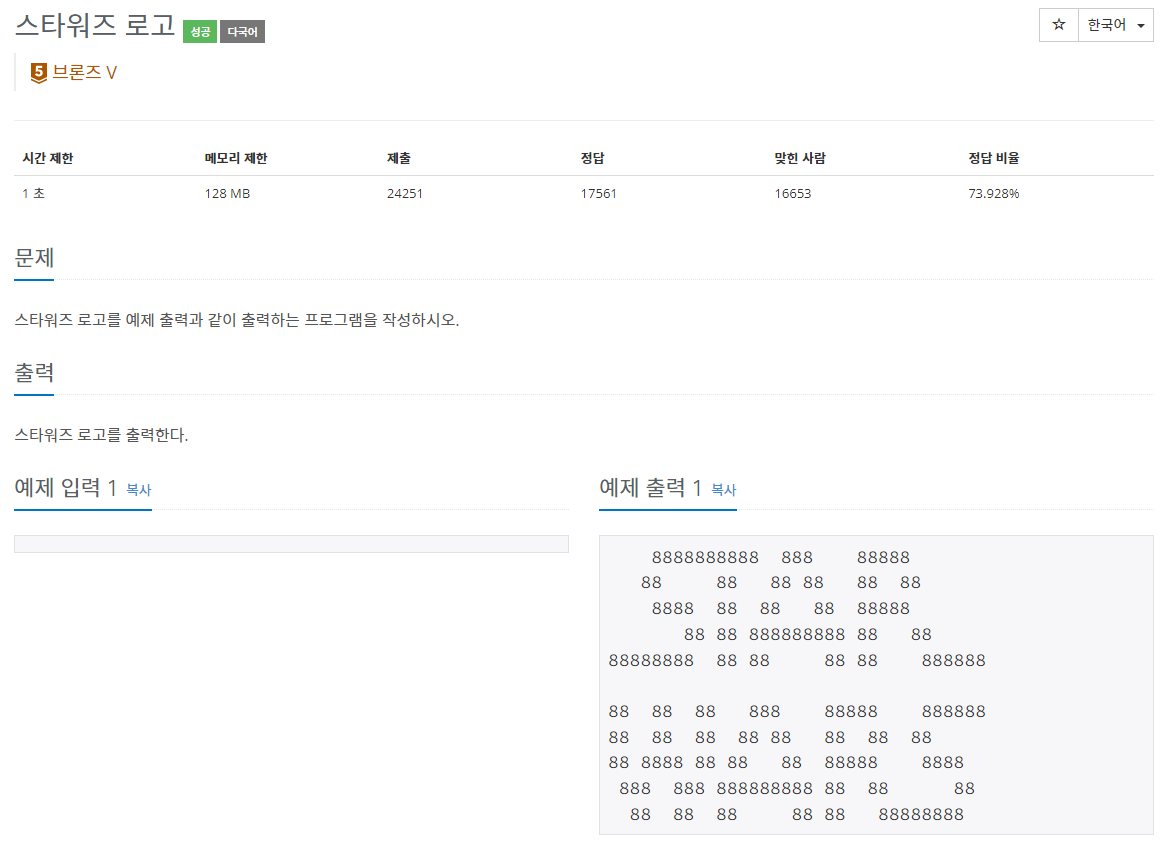This screenshot has width=1171, height=852.
Task: Click the 128 MB memory value
Action: [227, 193]
